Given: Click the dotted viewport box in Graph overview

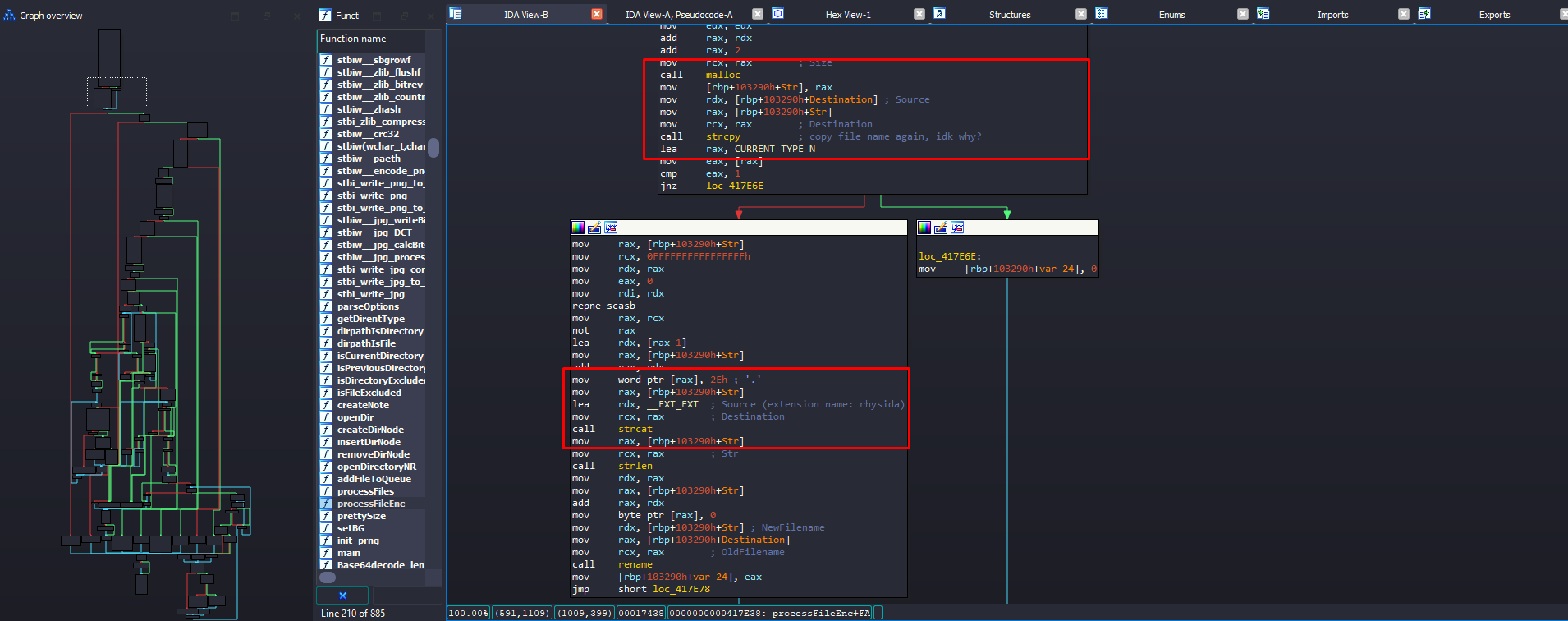Looking at the screenshot, I should pyautogui.click(x=117, y=93).
